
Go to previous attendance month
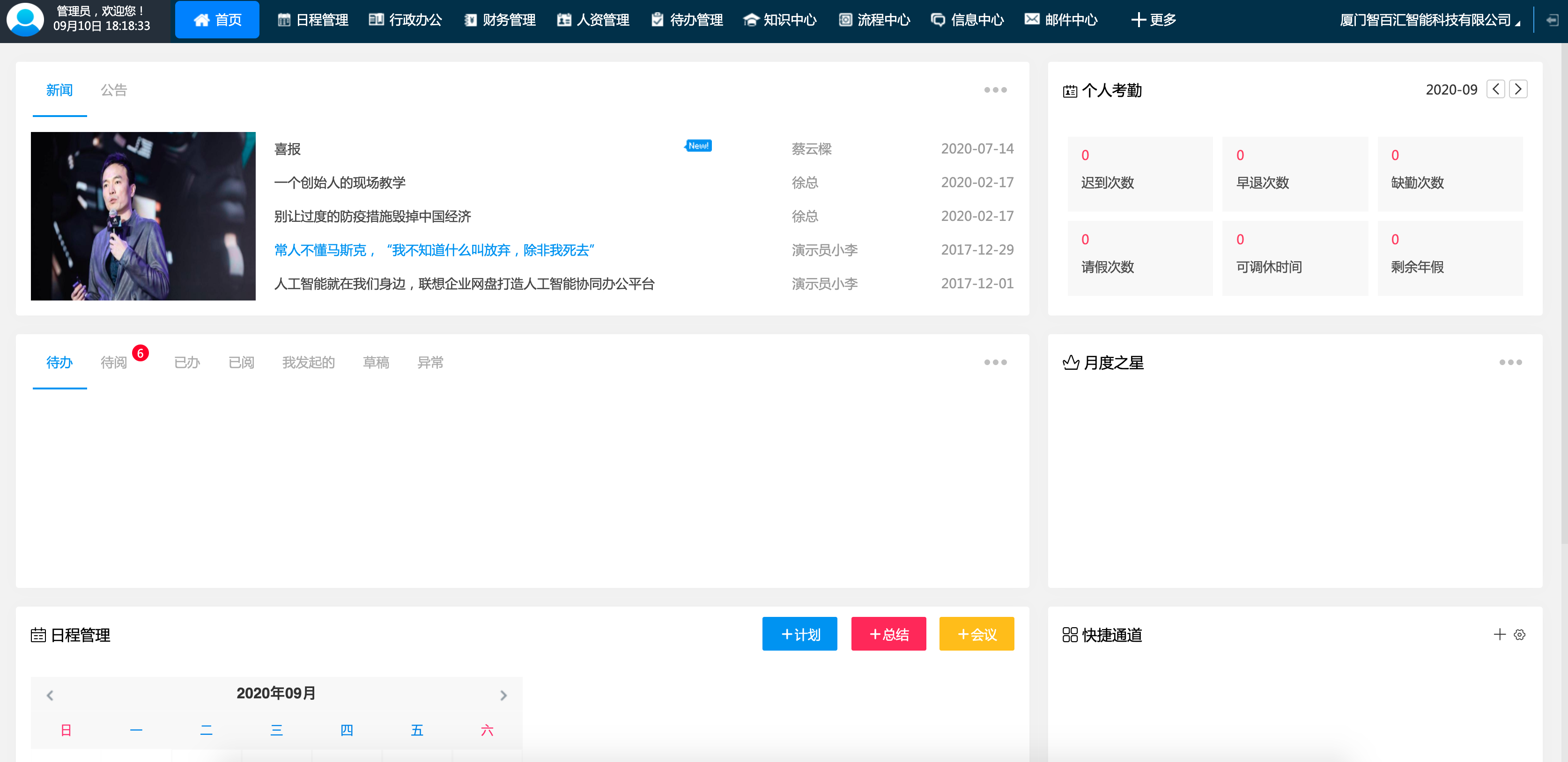click(1495, 89)
